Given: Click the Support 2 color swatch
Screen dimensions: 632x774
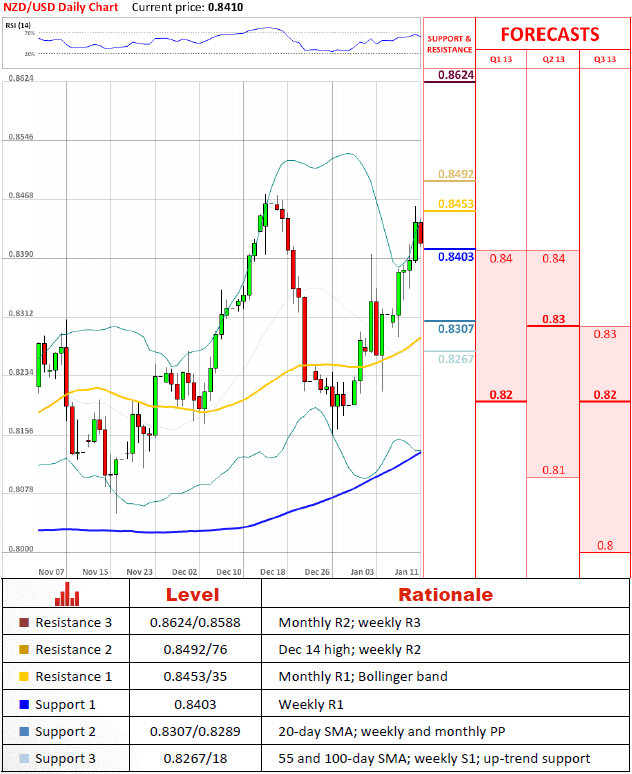Looking at the screenshot, I should 24,731.
